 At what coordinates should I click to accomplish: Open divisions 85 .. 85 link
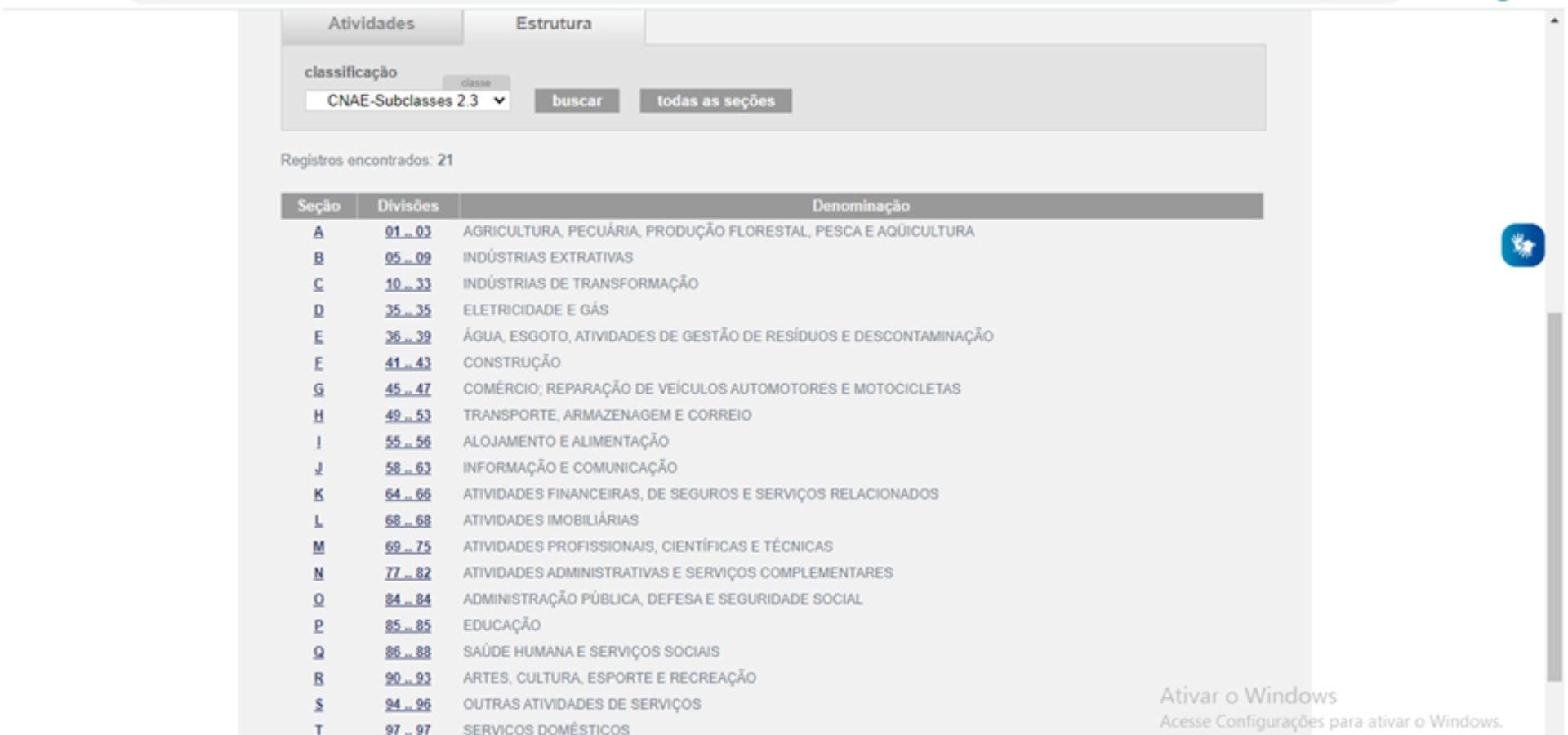pos(408,626)
